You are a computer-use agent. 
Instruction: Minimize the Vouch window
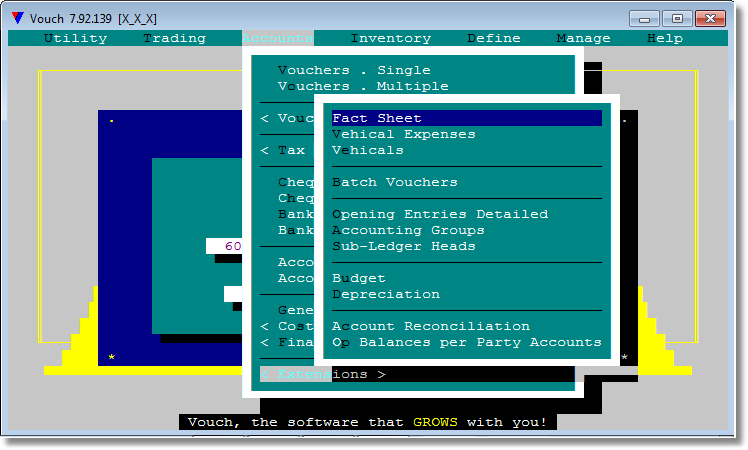[644, 19]
